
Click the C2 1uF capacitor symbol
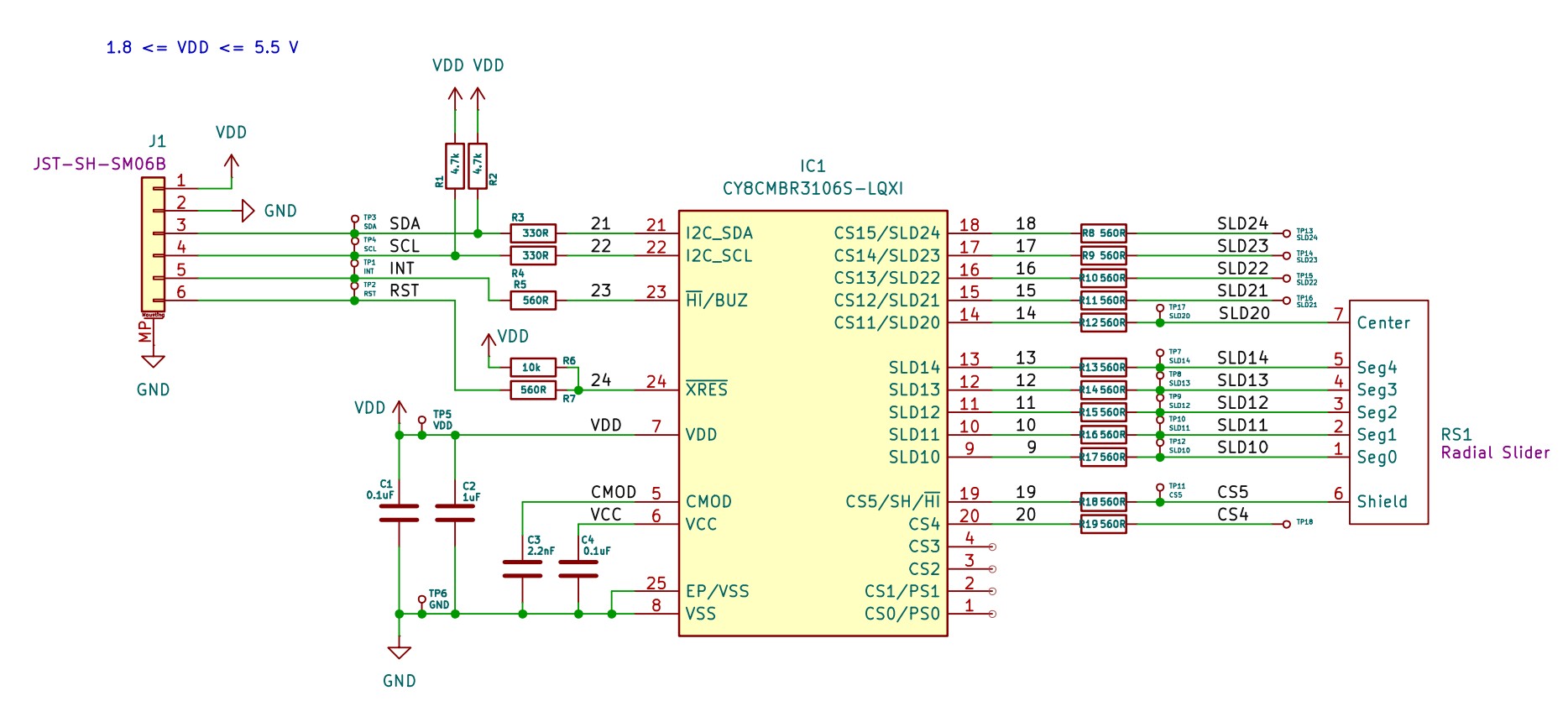[455, 513]
